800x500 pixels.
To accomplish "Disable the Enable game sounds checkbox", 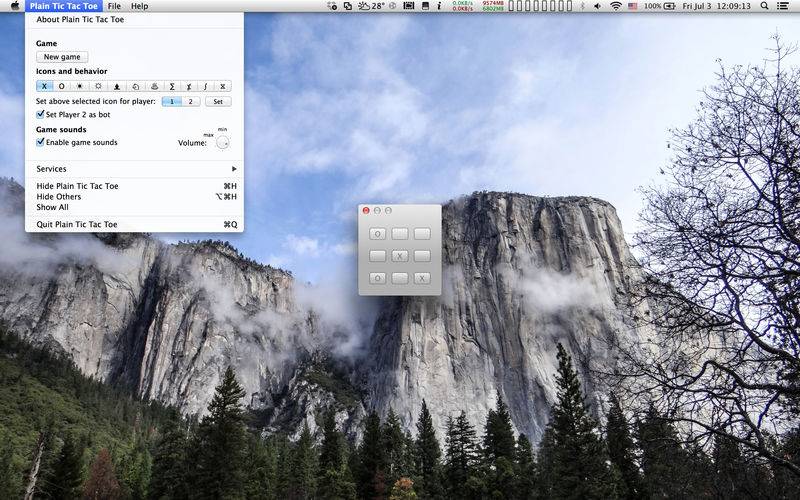I will click(41, 142).
